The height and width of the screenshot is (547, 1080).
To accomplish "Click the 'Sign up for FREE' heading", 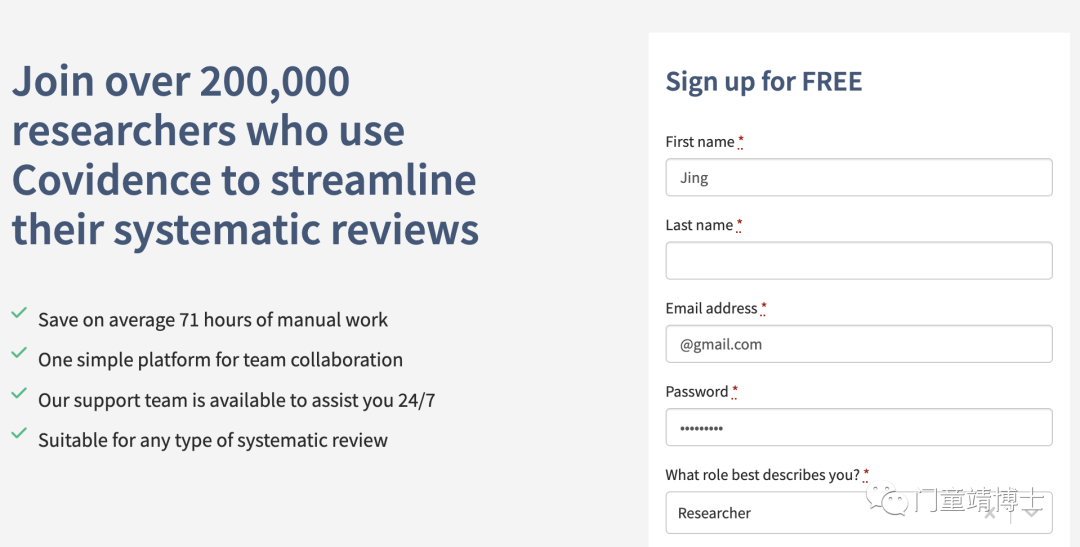I will pos(763,81).
